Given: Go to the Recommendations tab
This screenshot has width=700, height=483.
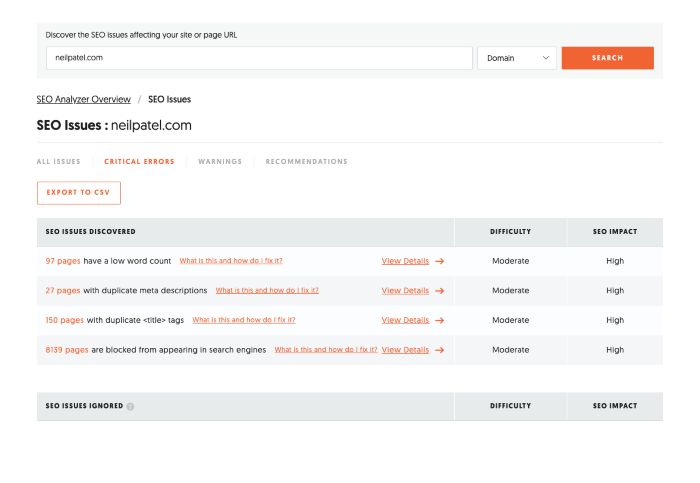Looking at the screenshot, I should (306, 162).
